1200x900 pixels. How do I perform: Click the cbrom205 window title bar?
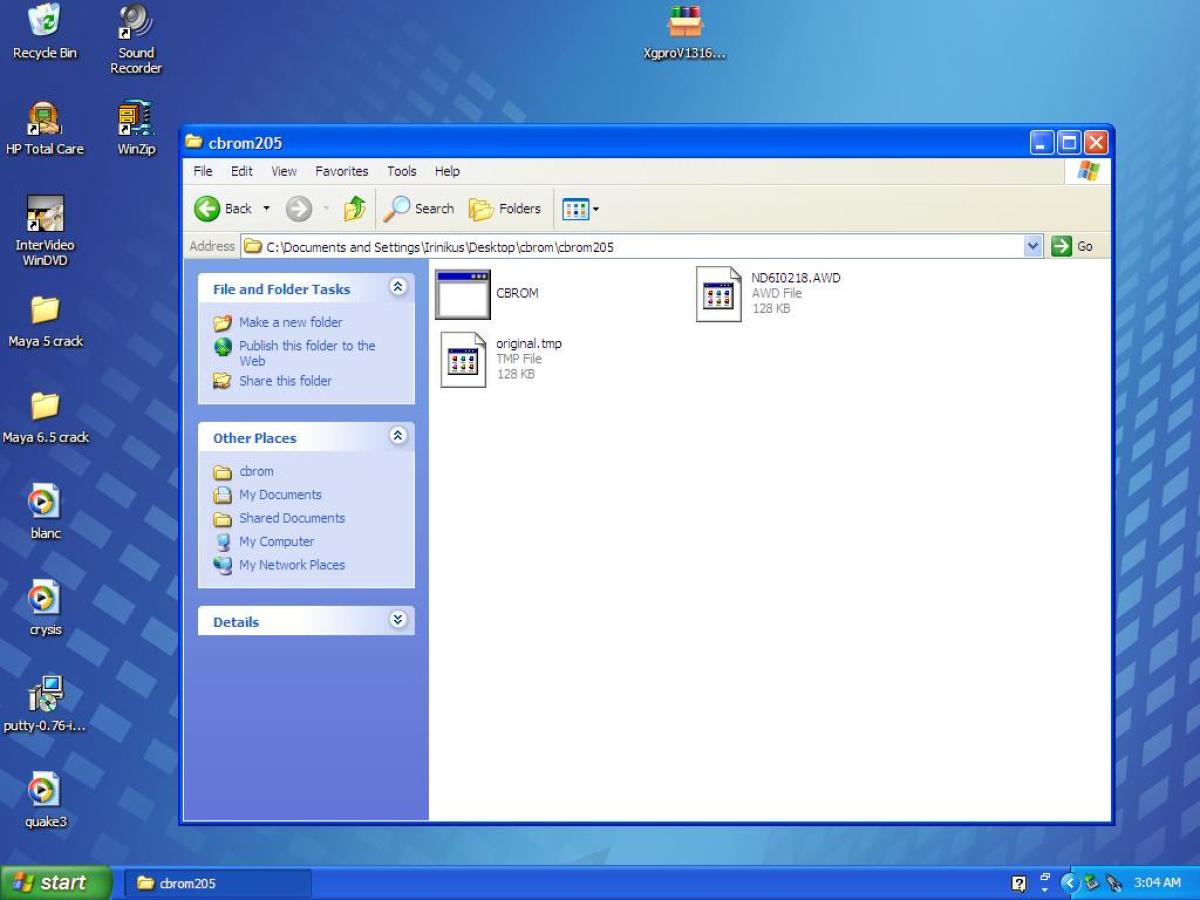tap(605, 142)
